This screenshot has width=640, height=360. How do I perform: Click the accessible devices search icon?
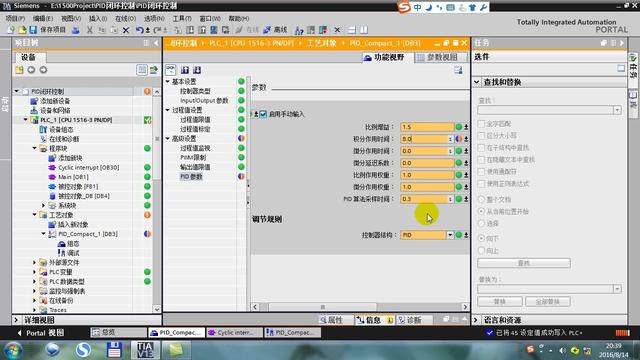(x=299, y=30)
